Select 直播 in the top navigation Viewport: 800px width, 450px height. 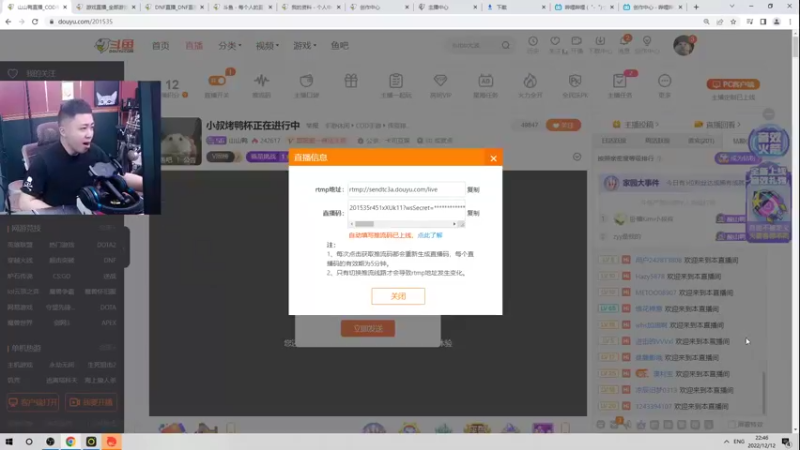(x=194, y=45)
